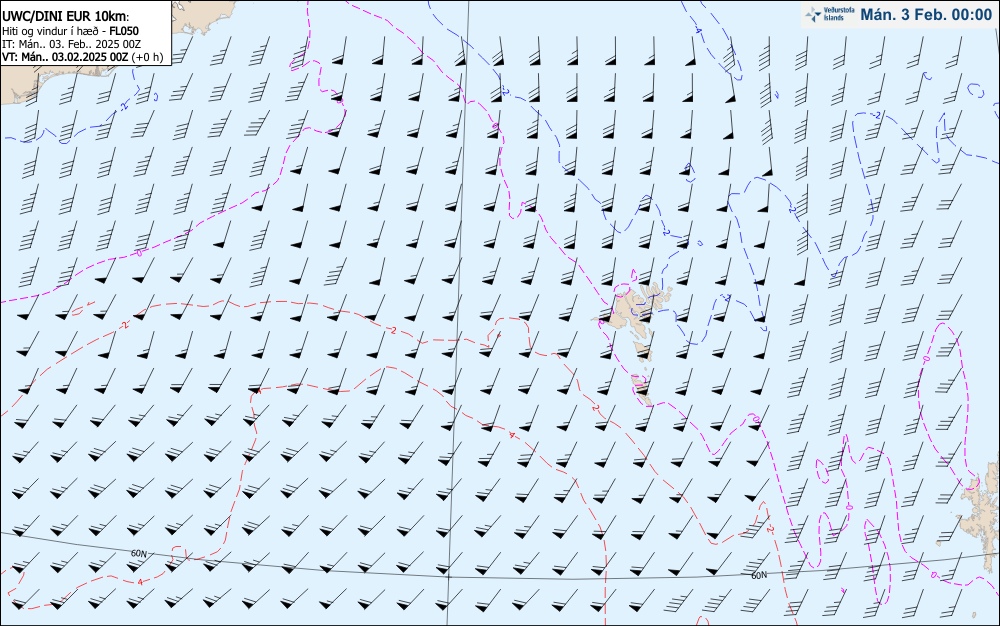1000x626 pixels.
Task: Click the eastern 60N latitude label
Action: (759, 575)
